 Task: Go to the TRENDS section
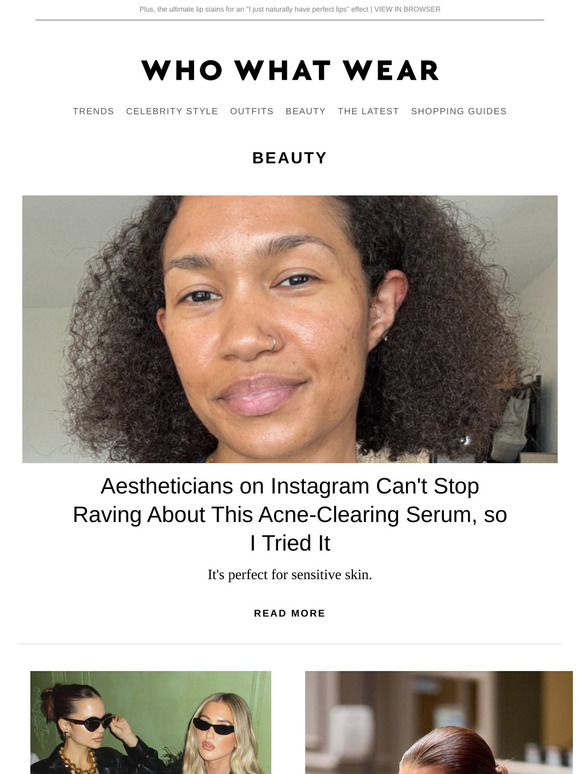click(93, 111)
